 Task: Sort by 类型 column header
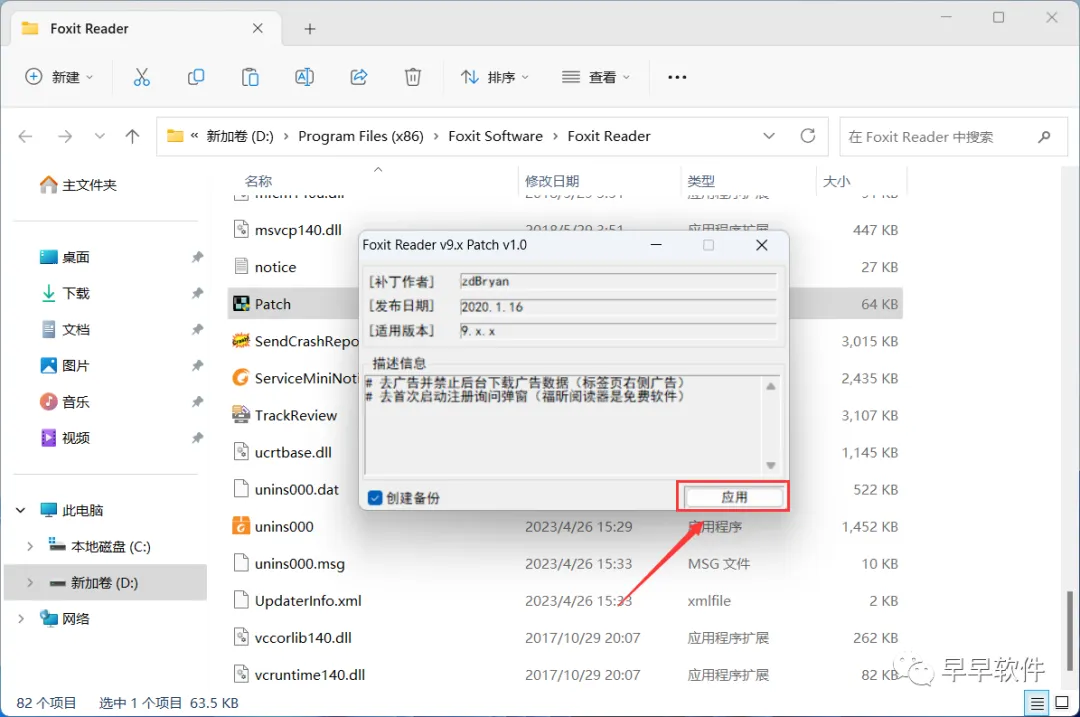click(701, 181)
